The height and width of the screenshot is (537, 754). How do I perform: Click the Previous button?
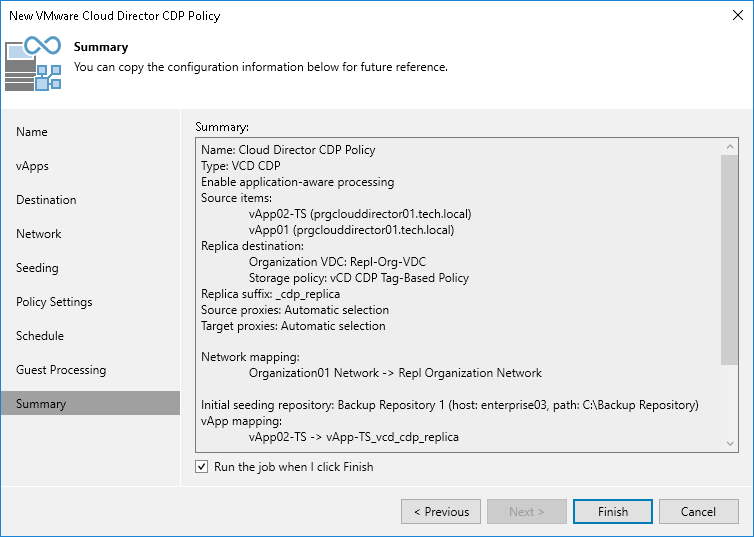(x=440, y=512)
